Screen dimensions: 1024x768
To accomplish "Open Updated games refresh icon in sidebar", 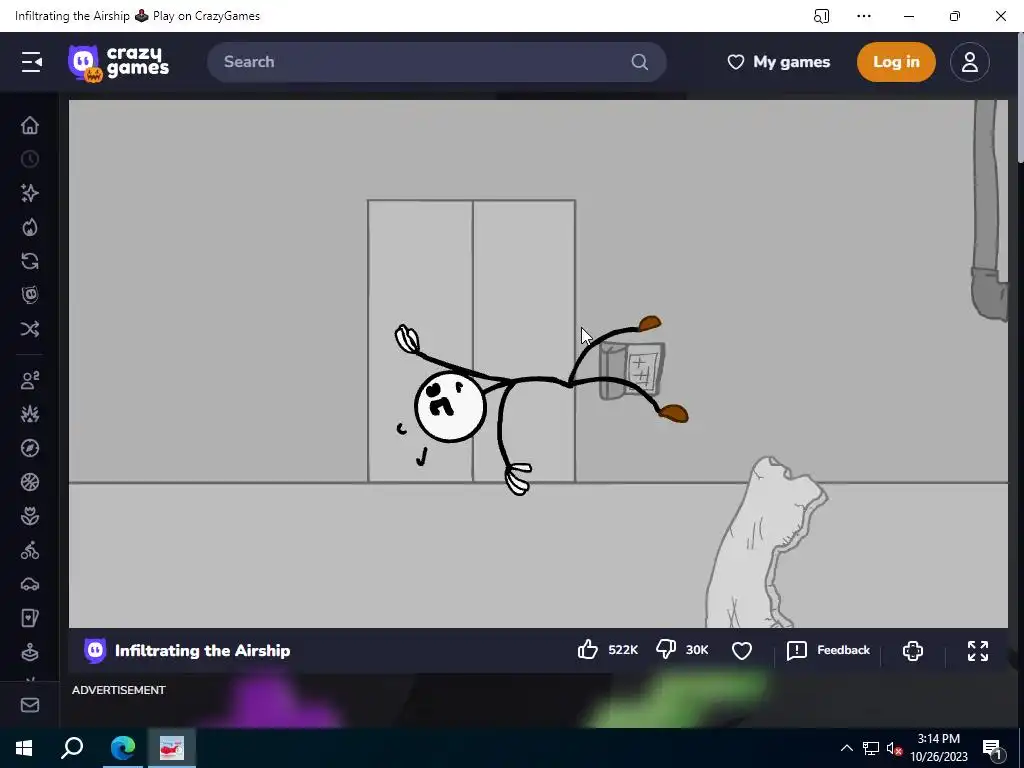I will click(29, 261).
